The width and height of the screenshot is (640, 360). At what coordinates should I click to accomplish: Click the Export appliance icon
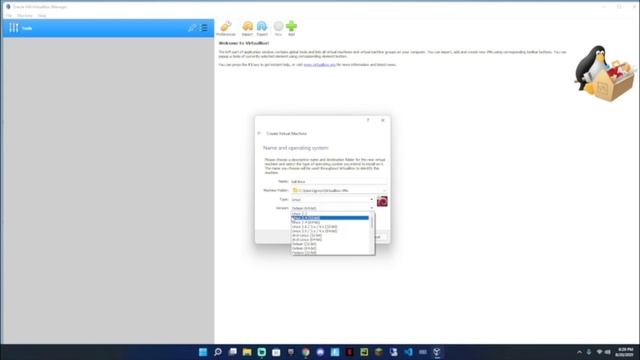262,27
